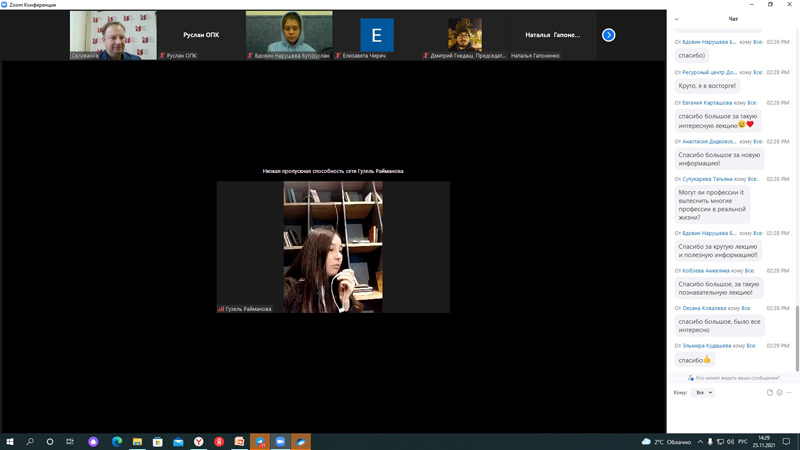This screenshot has width=800, height=450.
Task: Expand the 'Кому: Все' recipient dropdown
Action: coord(704,393)
